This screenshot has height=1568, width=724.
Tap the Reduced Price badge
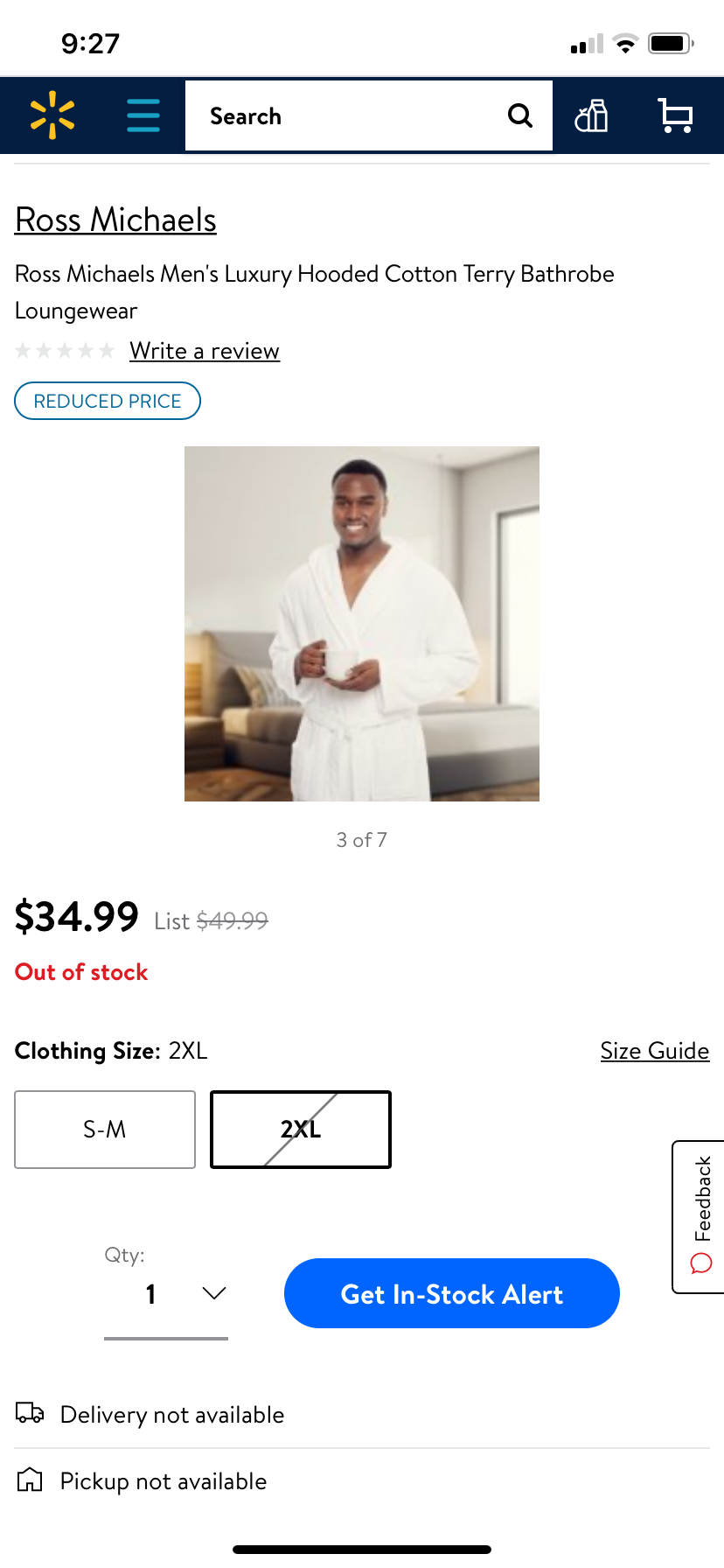tap(108, 401)
